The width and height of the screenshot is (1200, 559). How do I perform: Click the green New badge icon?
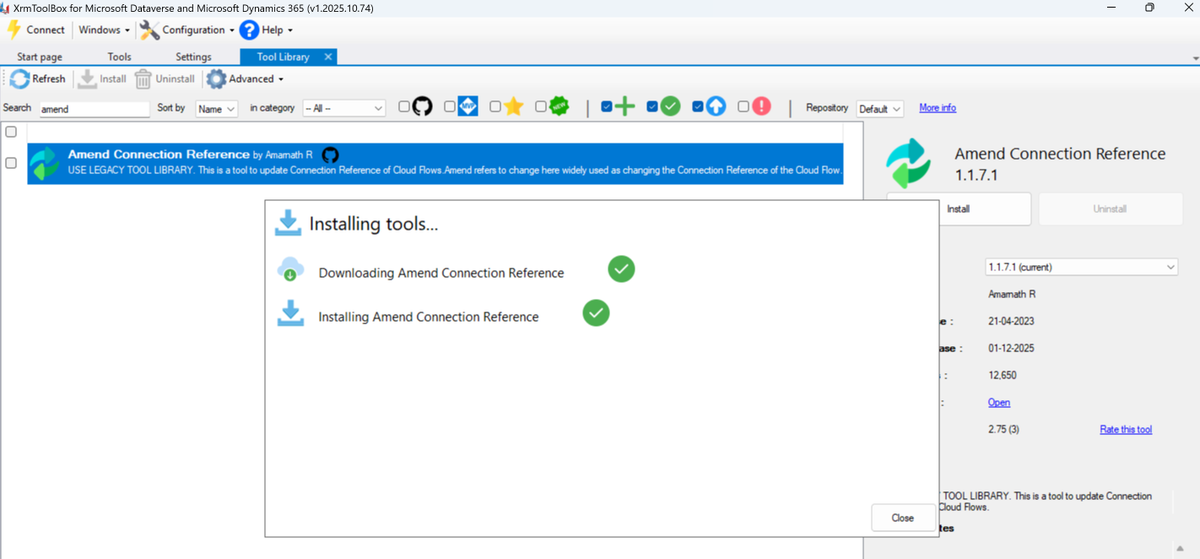560,106
